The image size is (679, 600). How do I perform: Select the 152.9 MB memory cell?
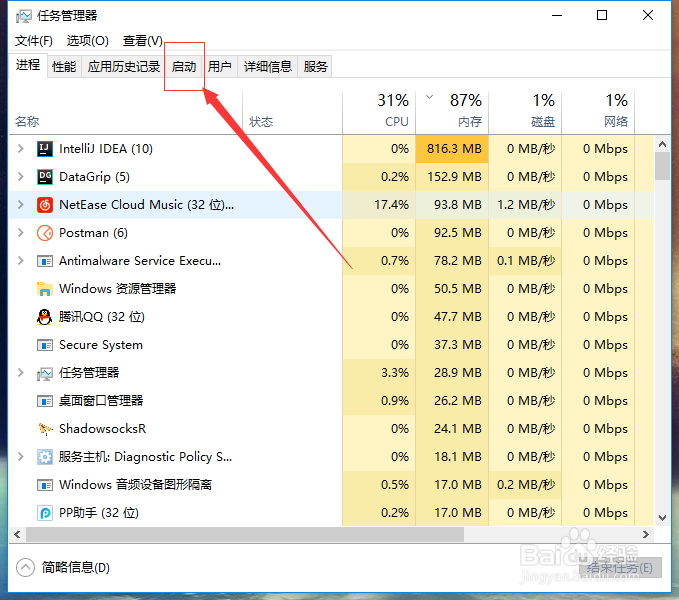click(452, 177)
